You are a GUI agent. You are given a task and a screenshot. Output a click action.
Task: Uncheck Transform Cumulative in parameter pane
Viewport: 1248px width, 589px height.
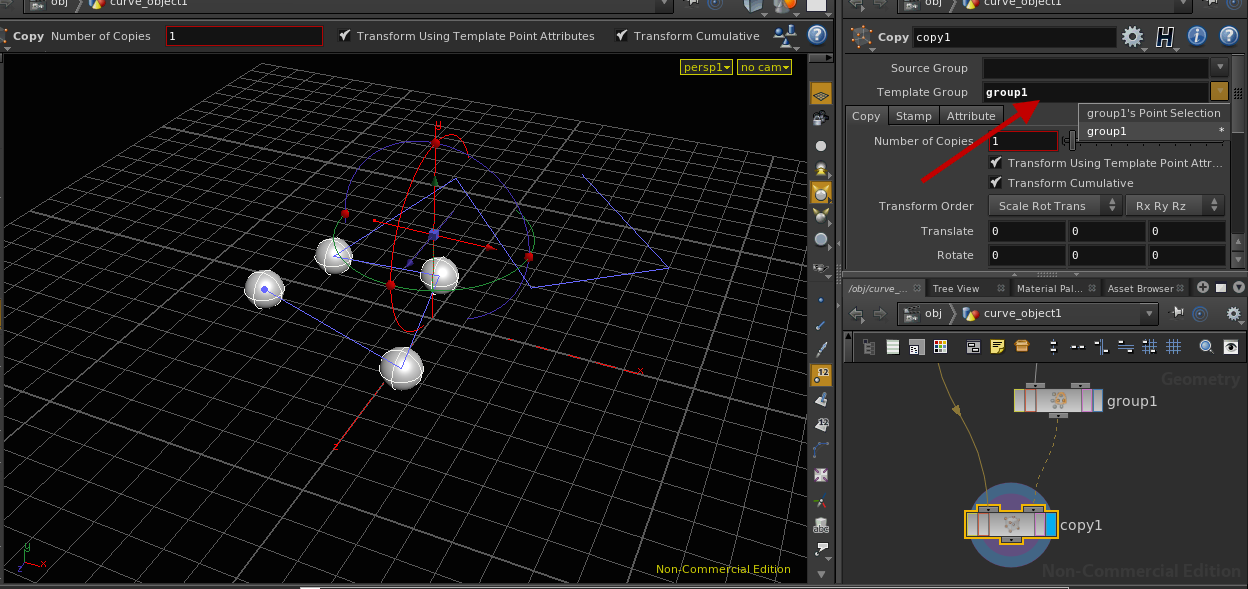(996, 183)
